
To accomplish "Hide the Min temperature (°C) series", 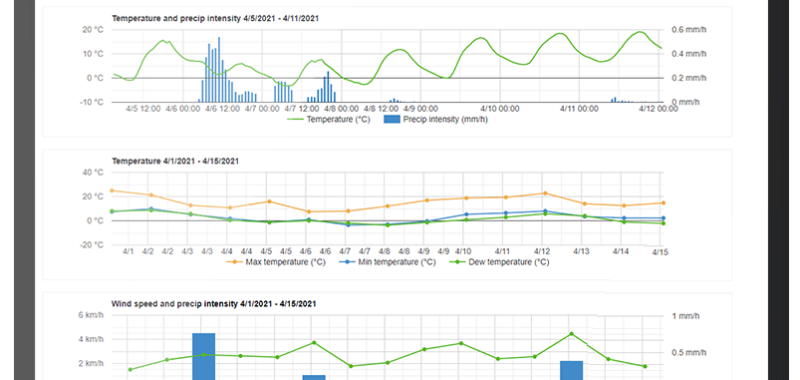I will click(x=386, y=262).
